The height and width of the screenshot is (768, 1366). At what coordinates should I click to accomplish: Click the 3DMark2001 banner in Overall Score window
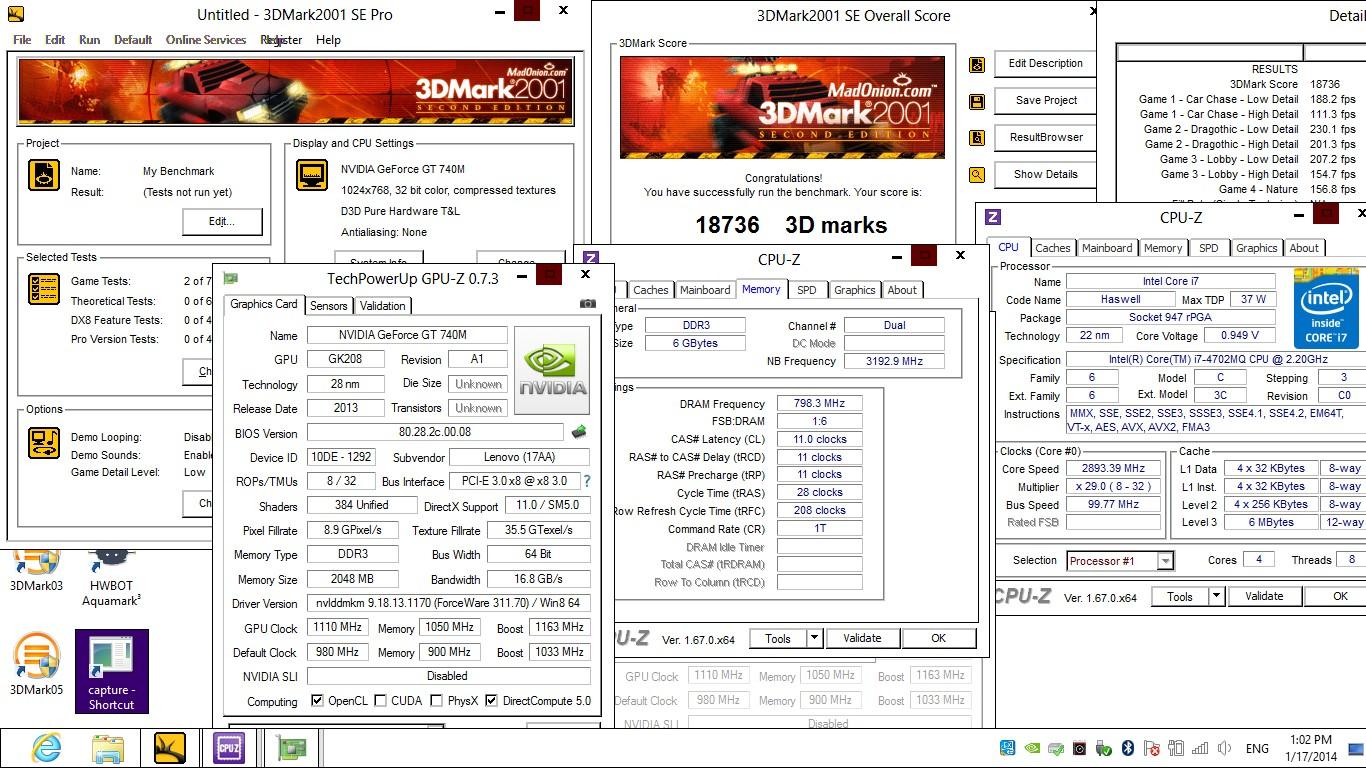coord(781,107)
